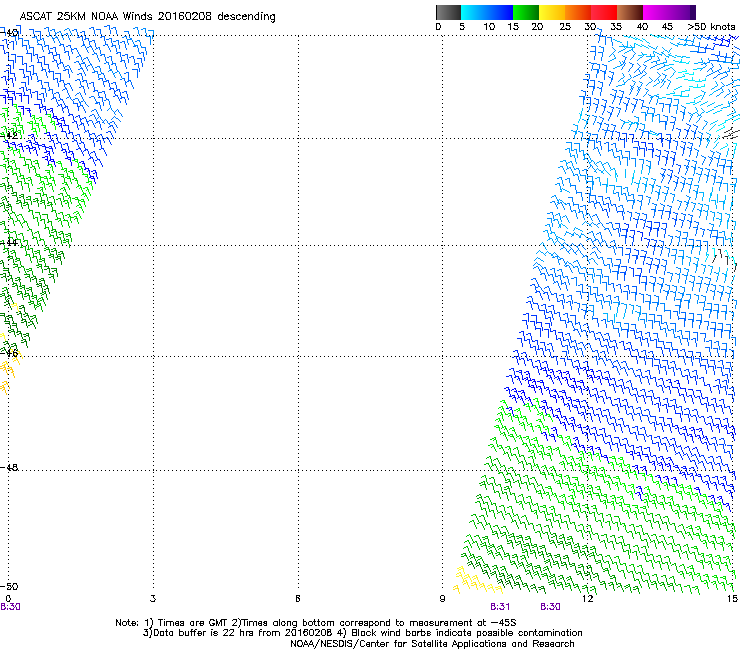
Task: Click the '10' label under the color bar
Action: 489,27
